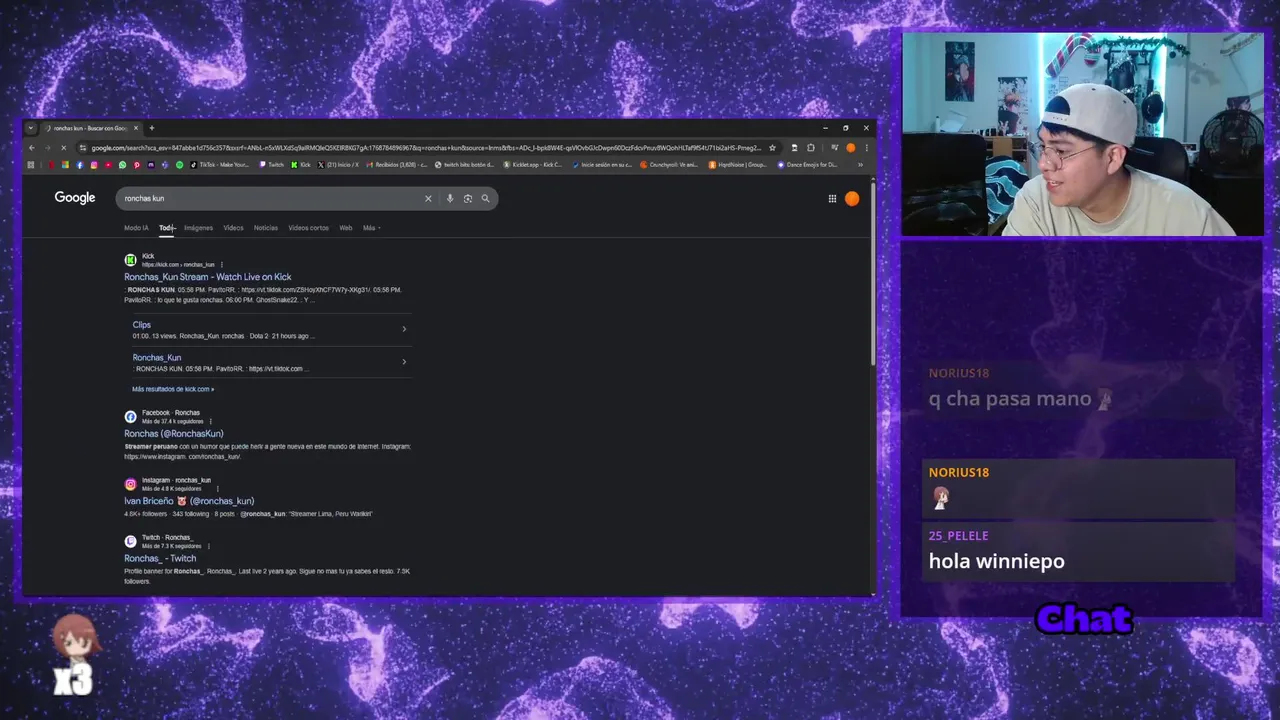Viewport: 1280px width, 720px height.
Task: Go back using the browser back arrow
Action: pos(31,148)
